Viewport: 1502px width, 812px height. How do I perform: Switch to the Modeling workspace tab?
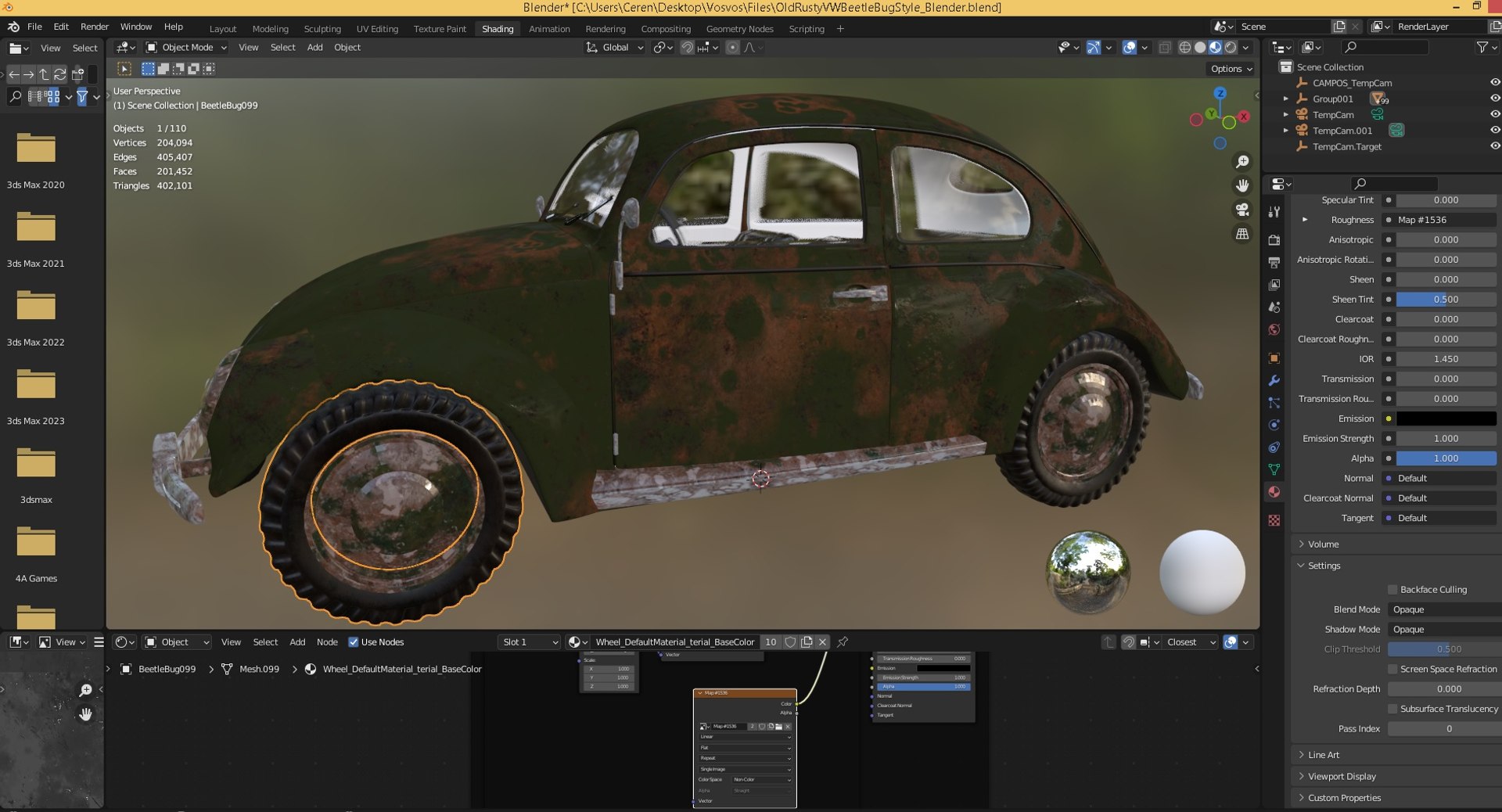[x=270, y=29]
